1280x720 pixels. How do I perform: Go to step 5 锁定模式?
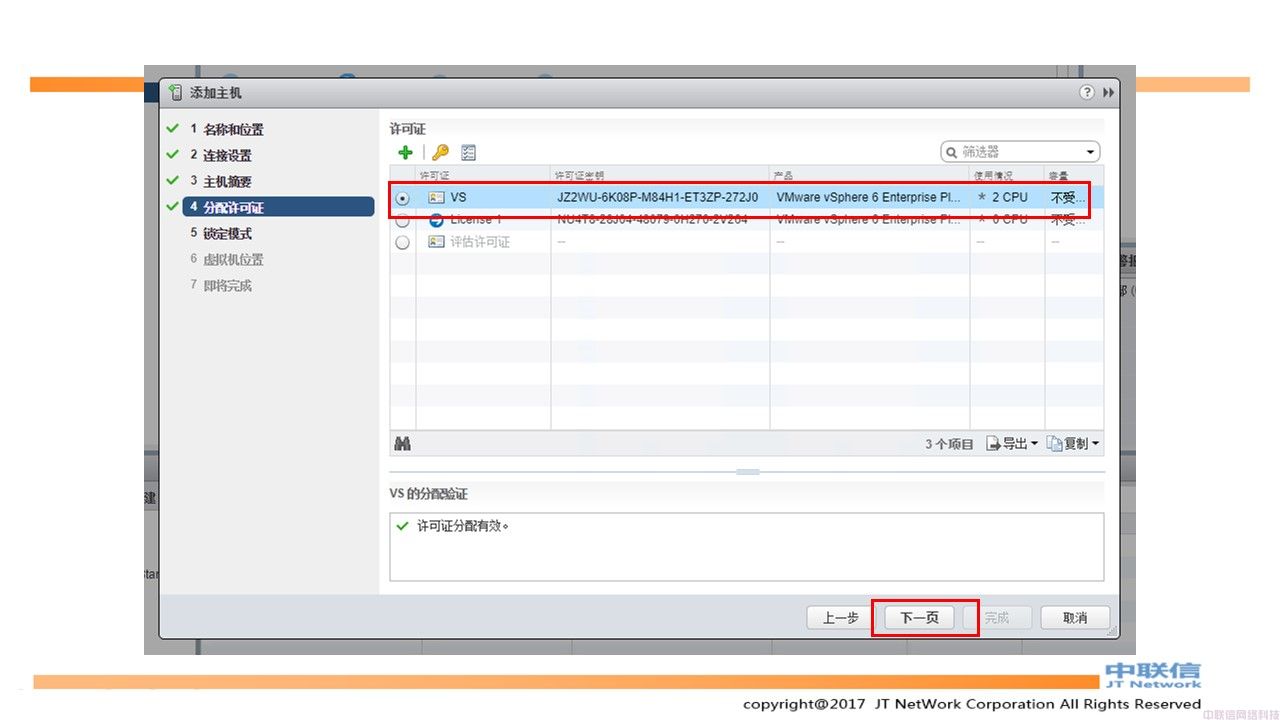[x=221, y=234]
